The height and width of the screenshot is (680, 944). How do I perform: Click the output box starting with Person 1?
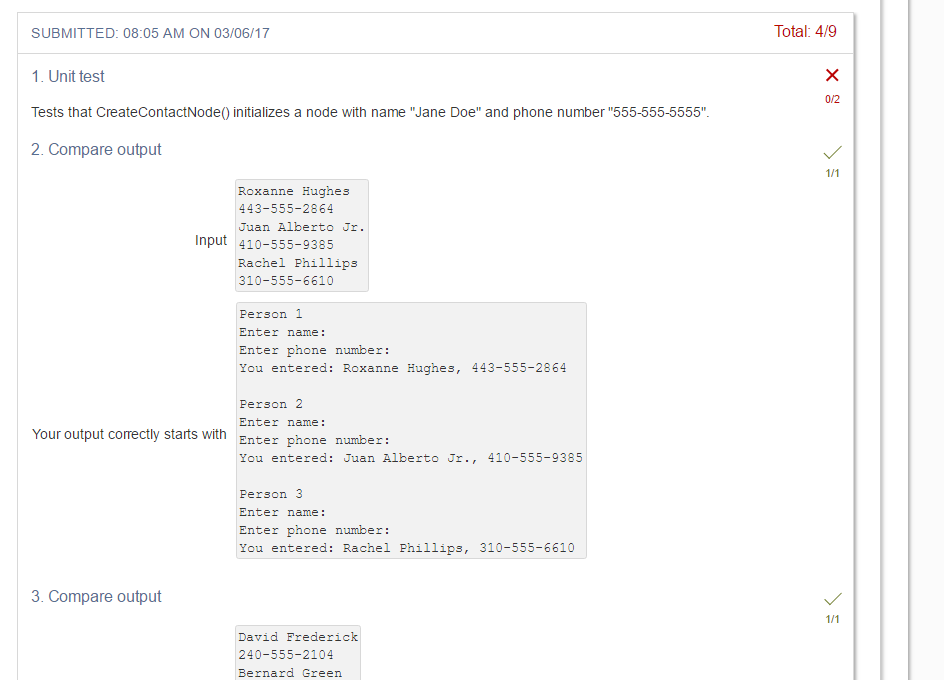pos(410,430)
